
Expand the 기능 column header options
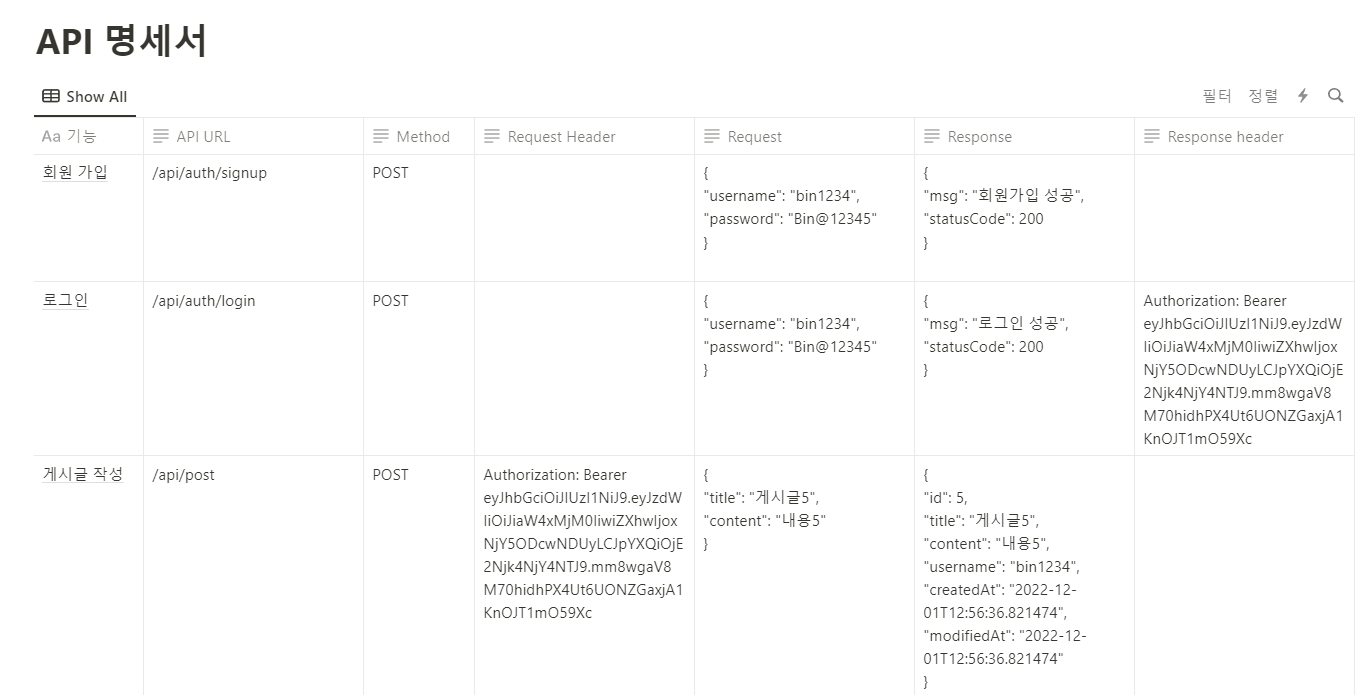(89, 136)
